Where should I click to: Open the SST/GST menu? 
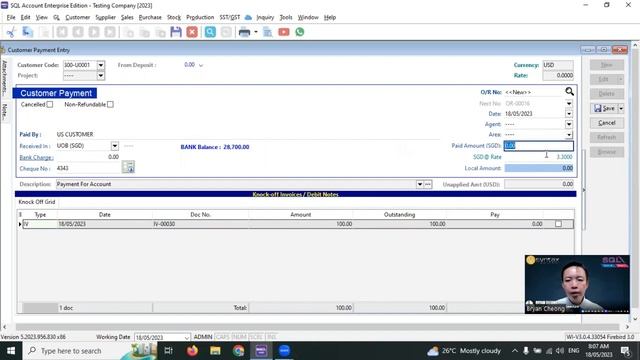(x=230, y=18)
